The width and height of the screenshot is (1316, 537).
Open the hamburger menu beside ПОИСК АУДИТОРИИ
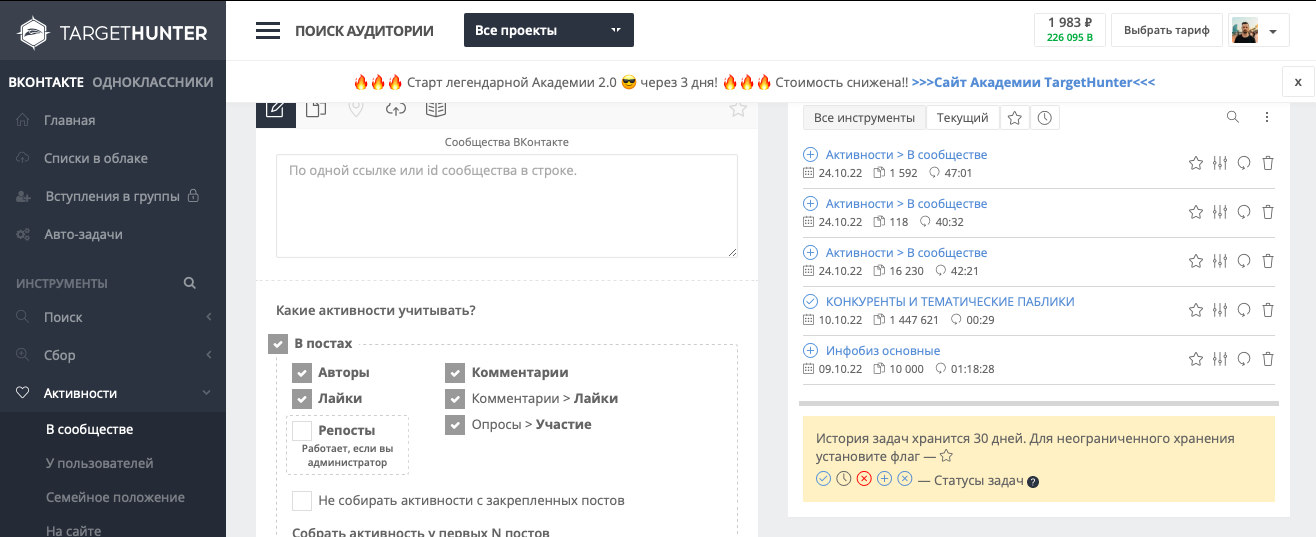coord(268,30)
